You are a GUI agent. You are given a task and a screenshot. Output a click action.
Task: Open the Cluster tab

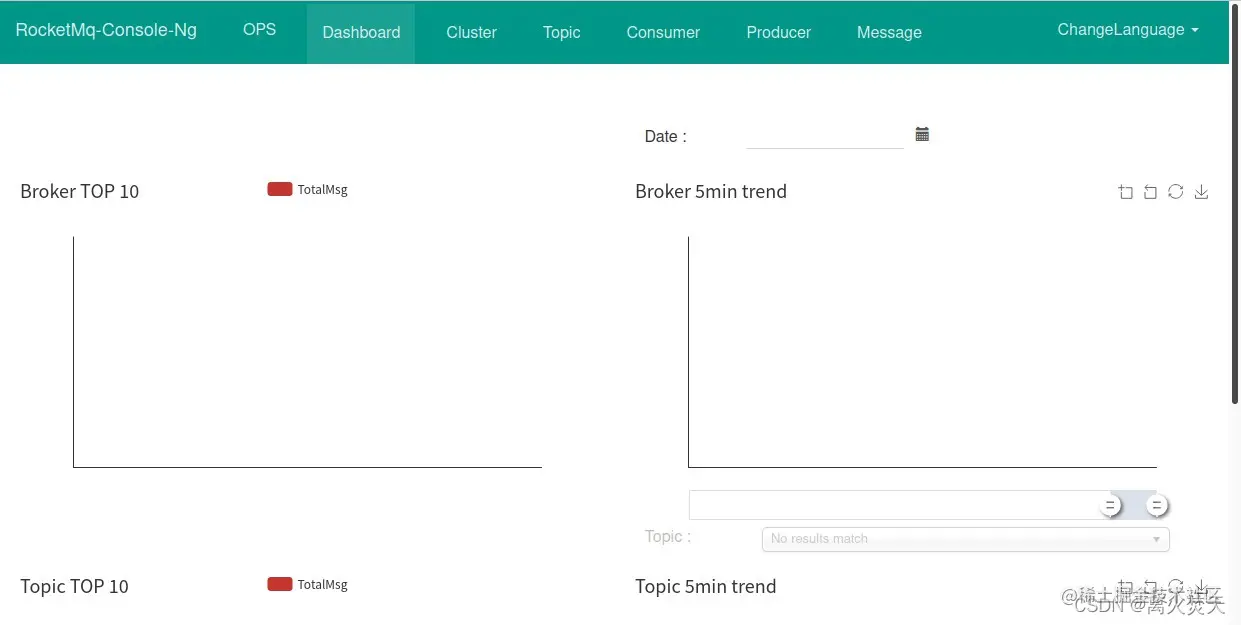coord(471,33)
